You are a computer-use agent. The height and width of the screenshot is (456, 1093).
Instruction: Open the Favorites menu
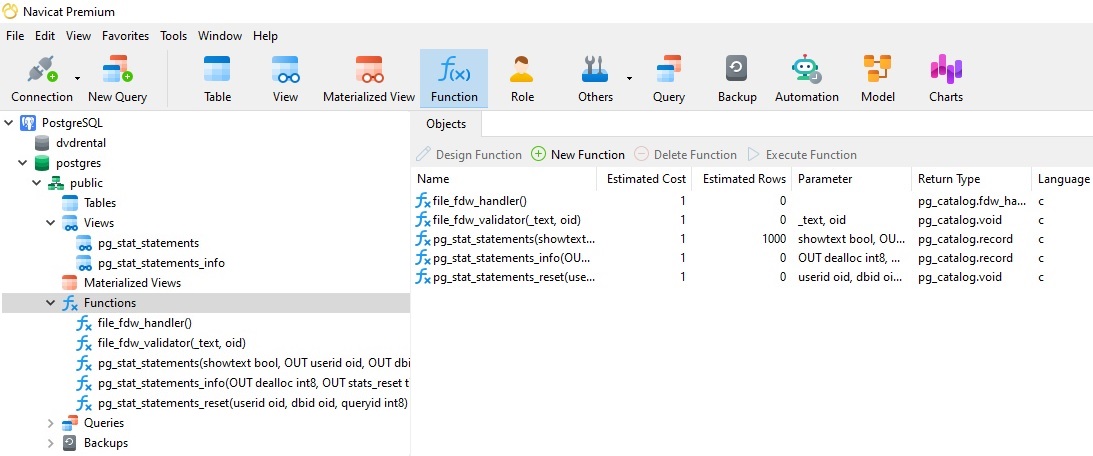[x=125, y=36]
